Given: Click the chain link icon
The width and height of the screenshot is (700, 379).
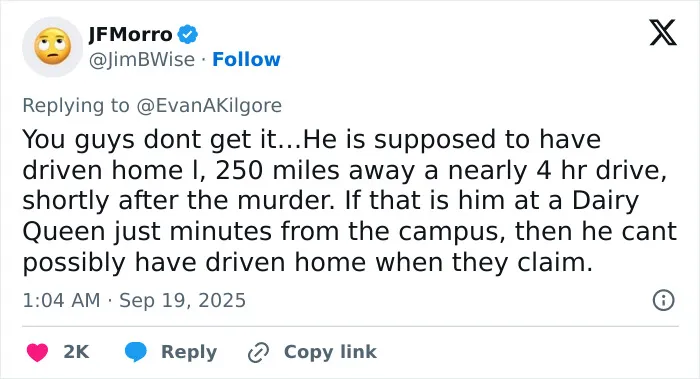Looking at the screenshot, I should pyautogui.click(x=258, y=352).
